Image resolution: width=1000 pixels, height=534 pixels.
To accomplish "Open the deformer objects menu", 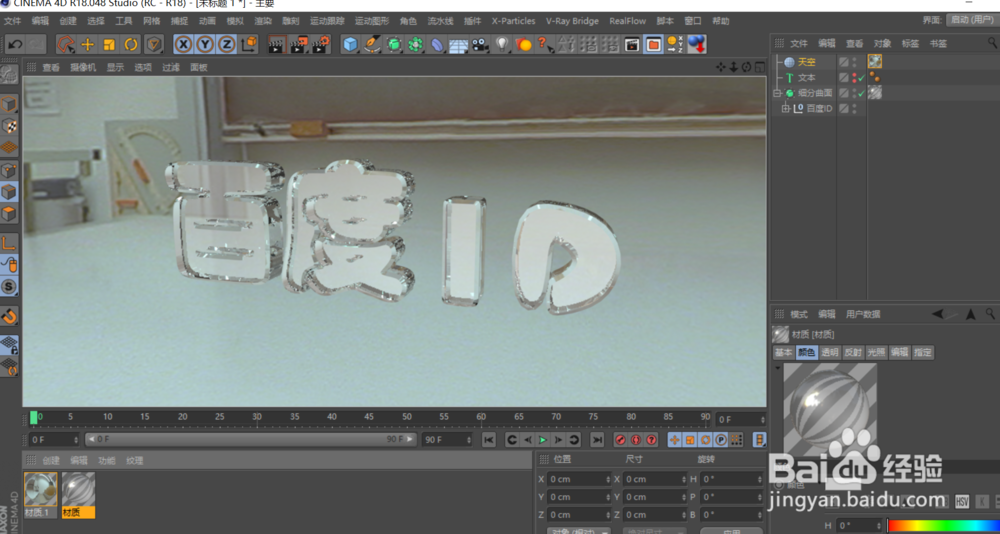I will coord(438,45).
